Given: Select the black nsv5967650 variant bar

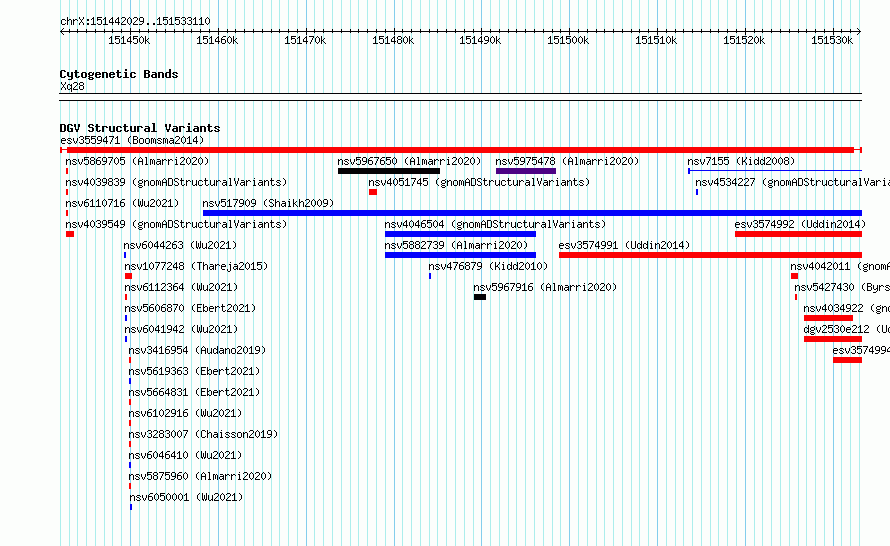Looking at the screenshot, I should click(389, 171).
